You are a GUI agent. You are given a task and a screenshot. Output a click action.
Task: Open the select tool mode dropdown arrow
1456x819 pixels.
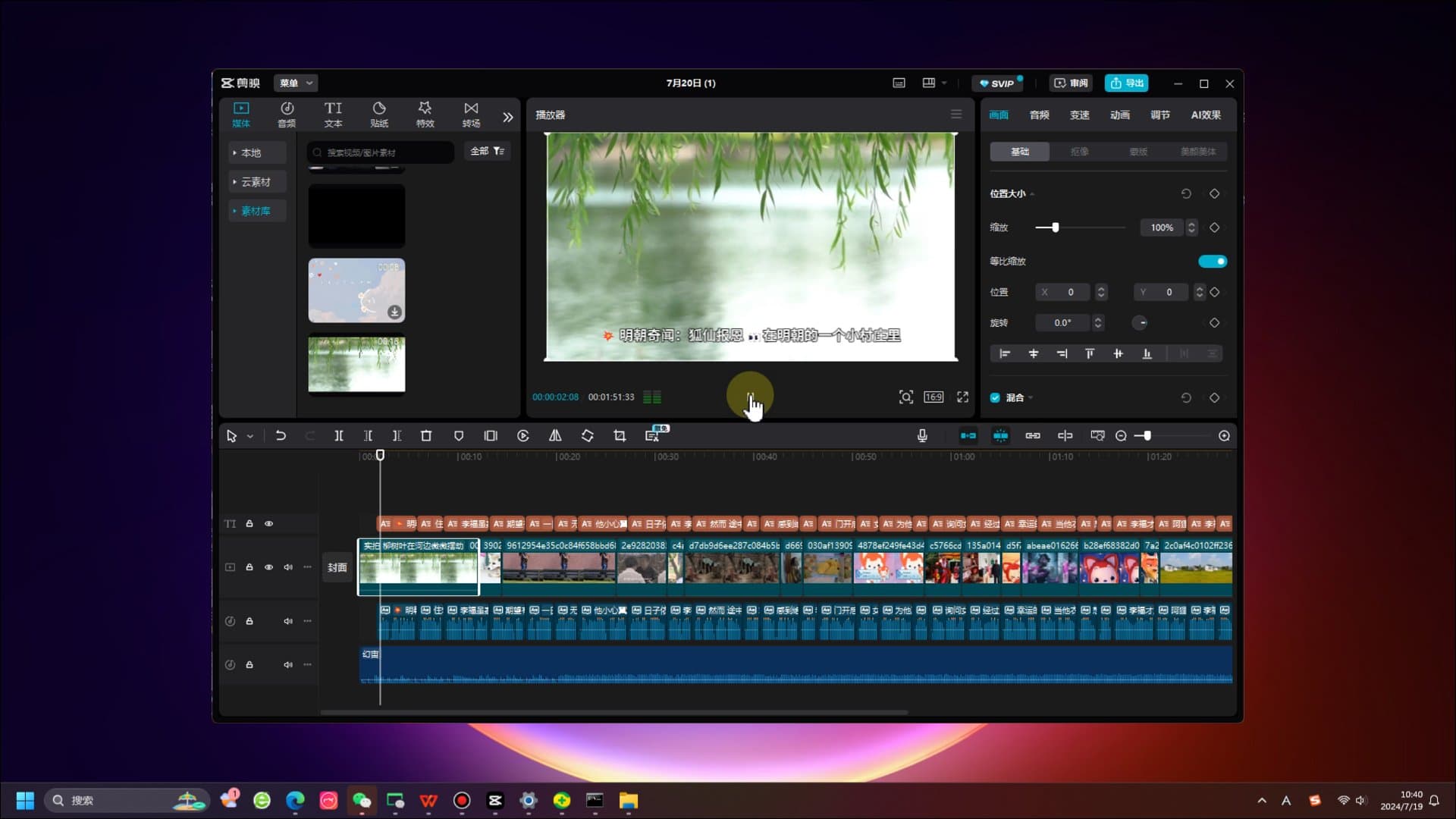coord(249,437)
